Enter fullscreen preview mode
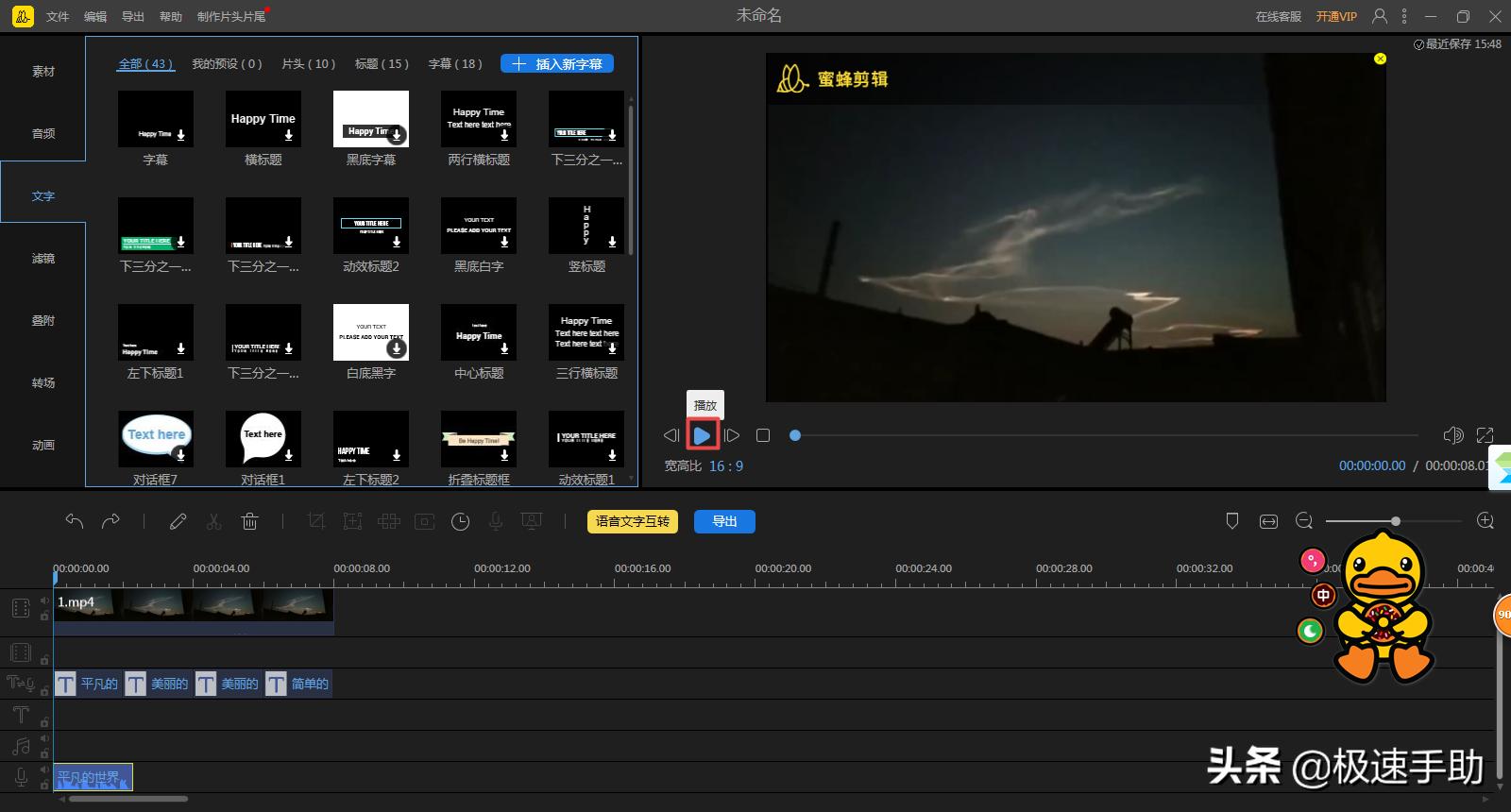The width and height of the screenshot is (1511, 812). tap(1485, 435)
